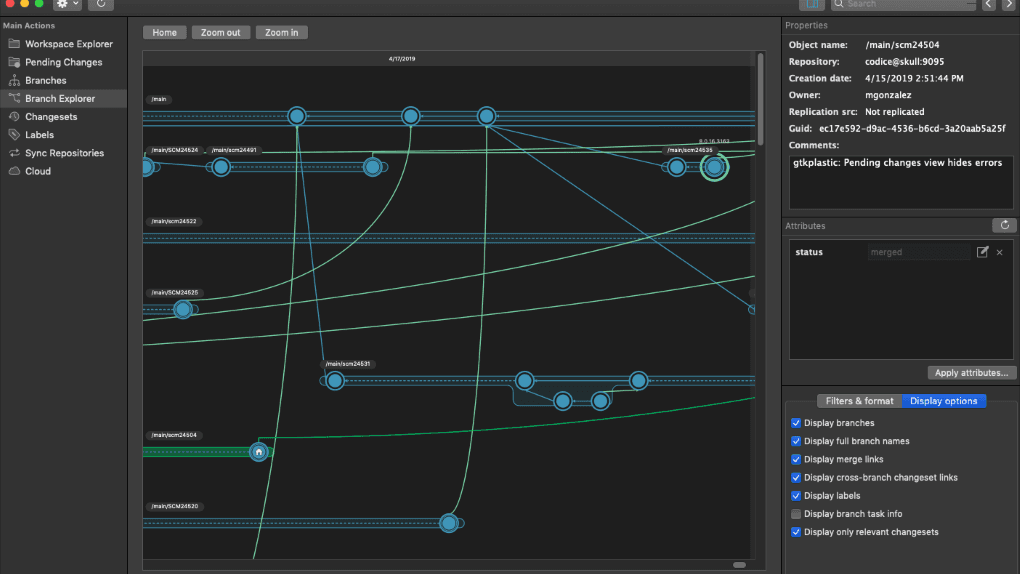Select the changeset on /main/SCM24520 branch
This screenshot has height=574, width=1020.
pos(449,523)
